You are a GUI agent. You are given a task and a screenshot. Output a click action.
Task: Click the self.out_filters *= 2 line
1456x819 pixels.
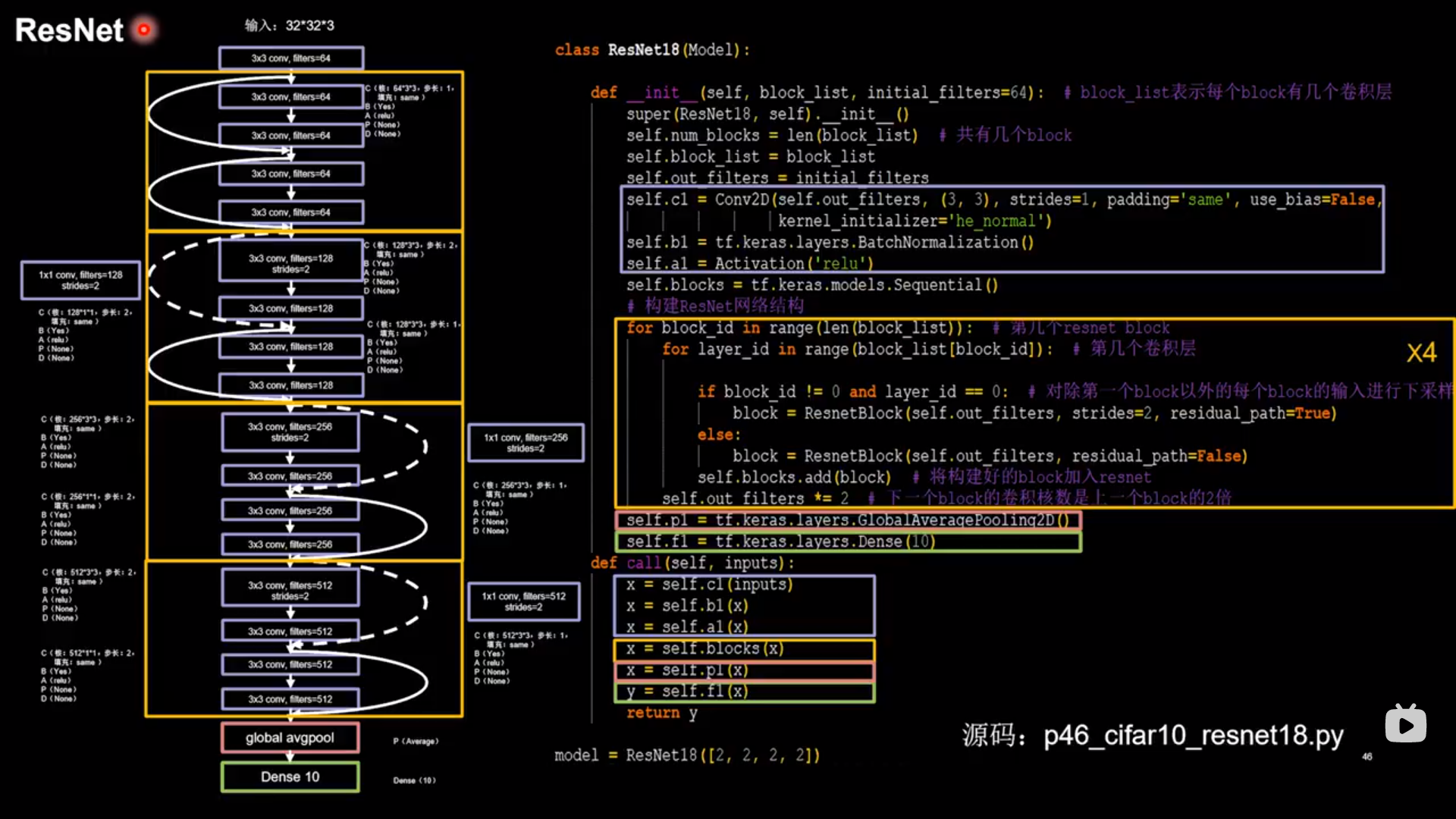[x=946, y=498]
